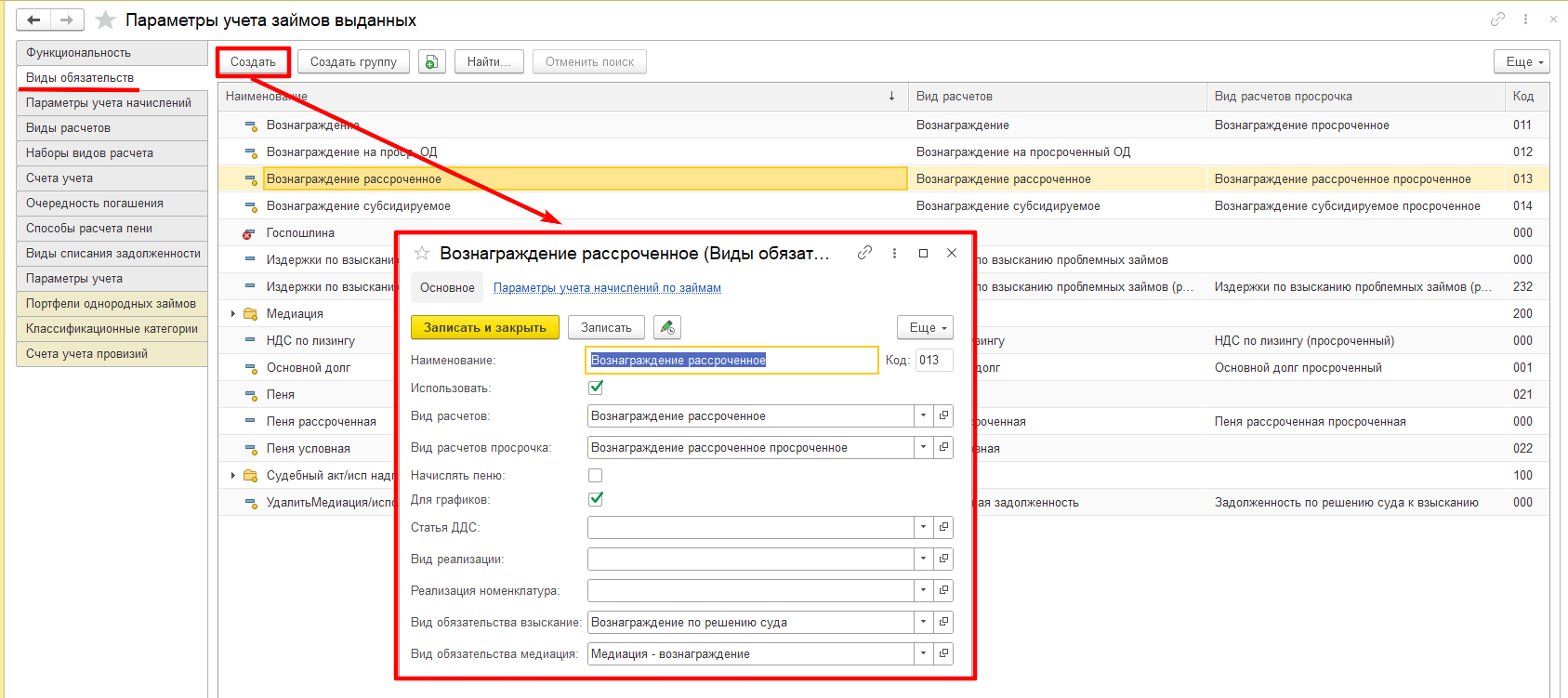The image size is (1568, 698).
Task: Open Реализация номенклатура linked item button
Action: coord(943,590)
